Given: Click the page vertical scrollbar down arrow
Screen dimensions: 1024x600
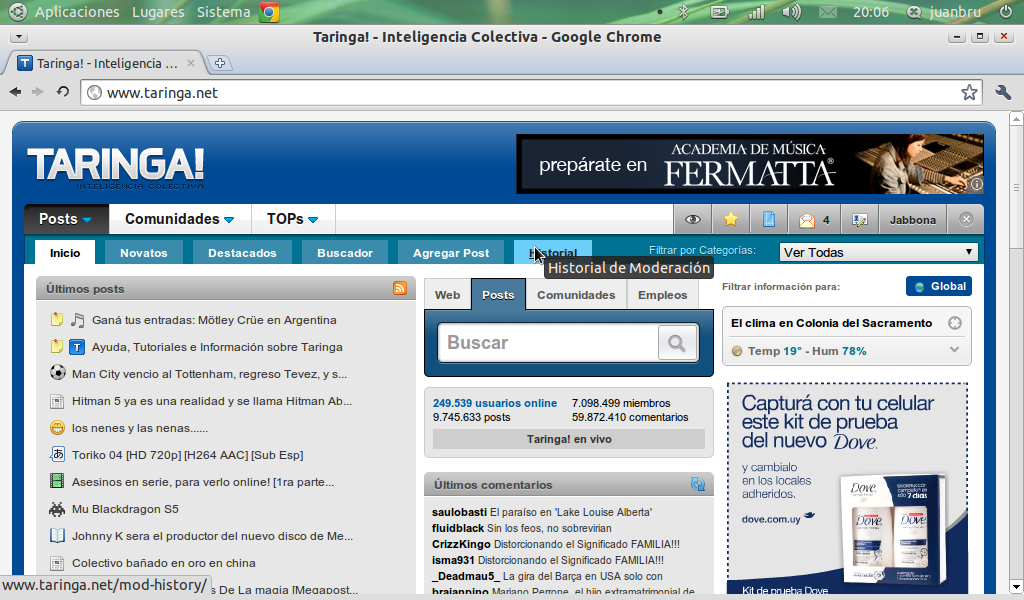Looking at the screenshot, I should (1016, 586).
